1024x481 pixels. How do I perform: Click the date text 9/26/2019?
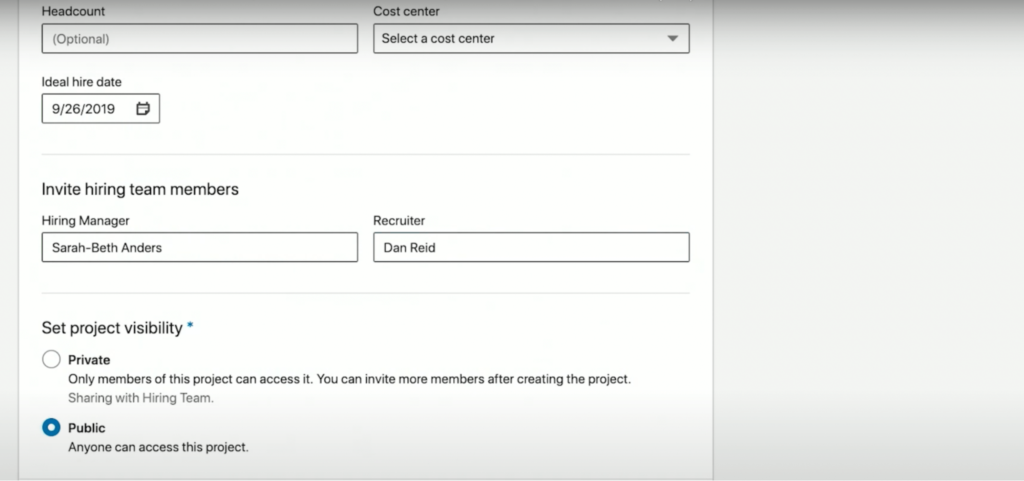click(x=84, y=109)
